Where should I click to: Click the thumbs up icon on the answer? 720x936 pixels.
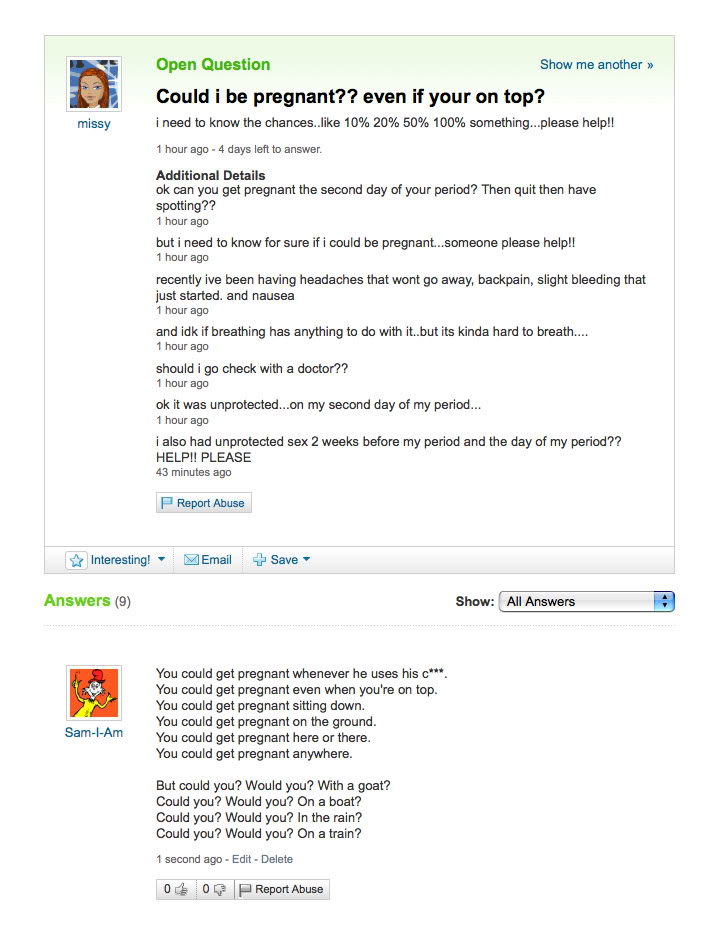click(x=181, y=889)
